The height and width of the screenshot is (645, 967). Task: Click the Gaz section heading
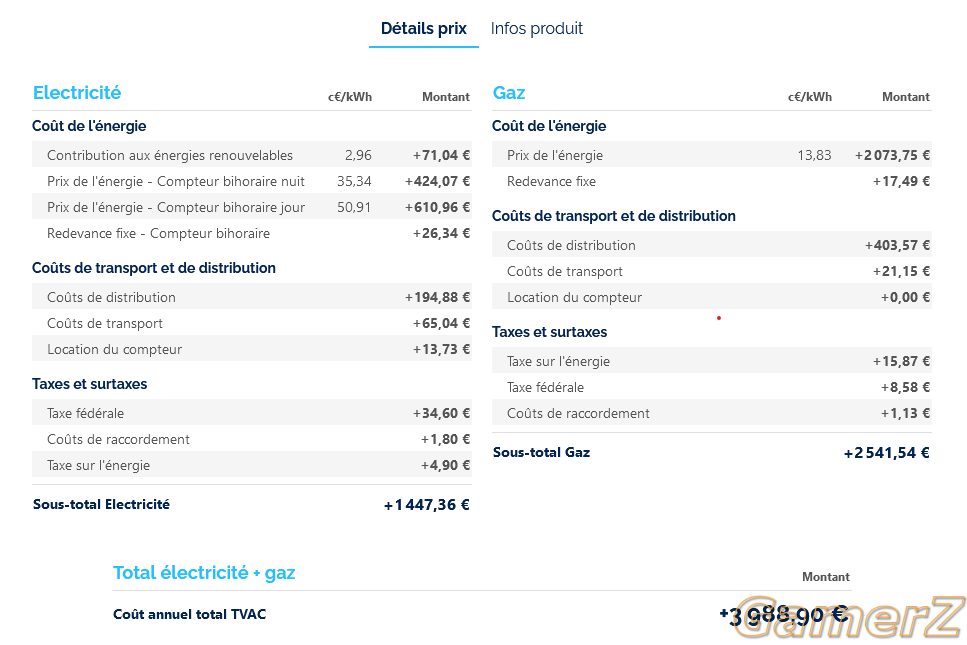click(509, 92)
